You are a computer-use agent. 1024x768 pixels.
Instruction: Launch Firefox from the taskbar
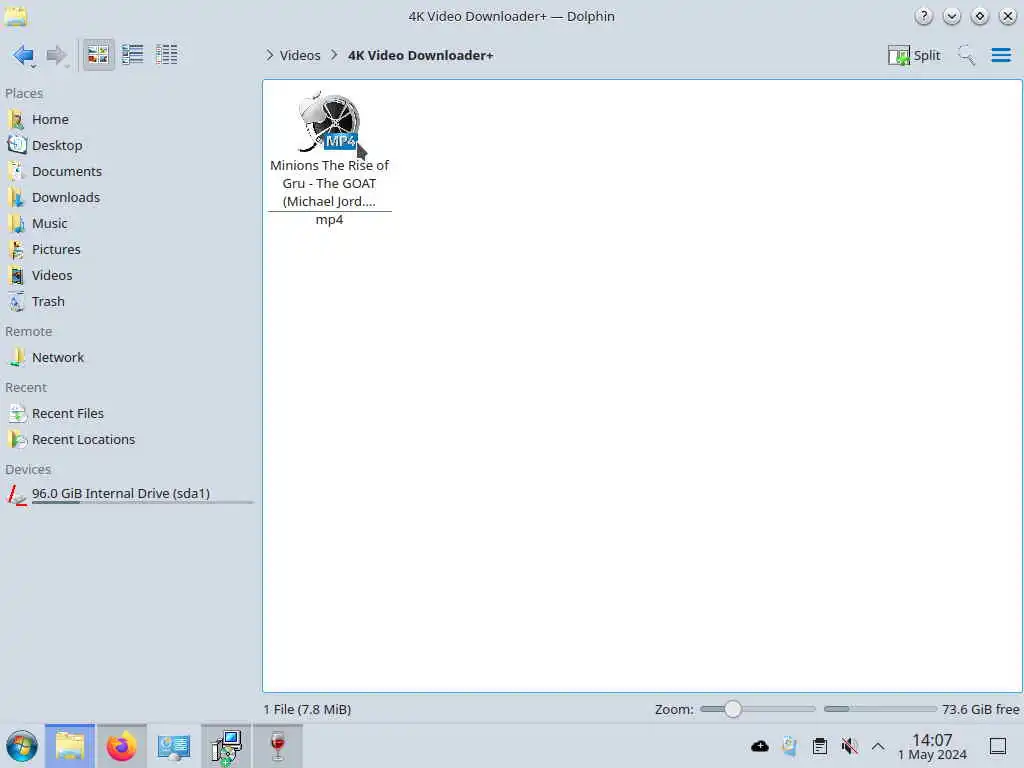pos(121,746)
